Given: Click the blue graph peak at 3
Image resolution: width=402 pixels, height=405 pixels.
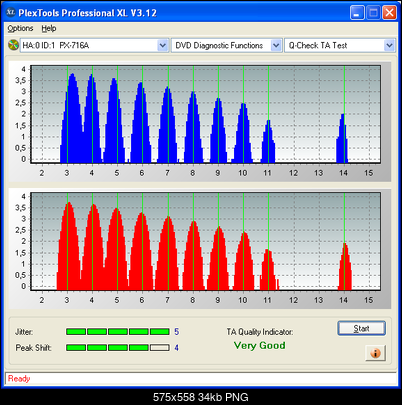Looking at the screenshot, I should point(72,118).
